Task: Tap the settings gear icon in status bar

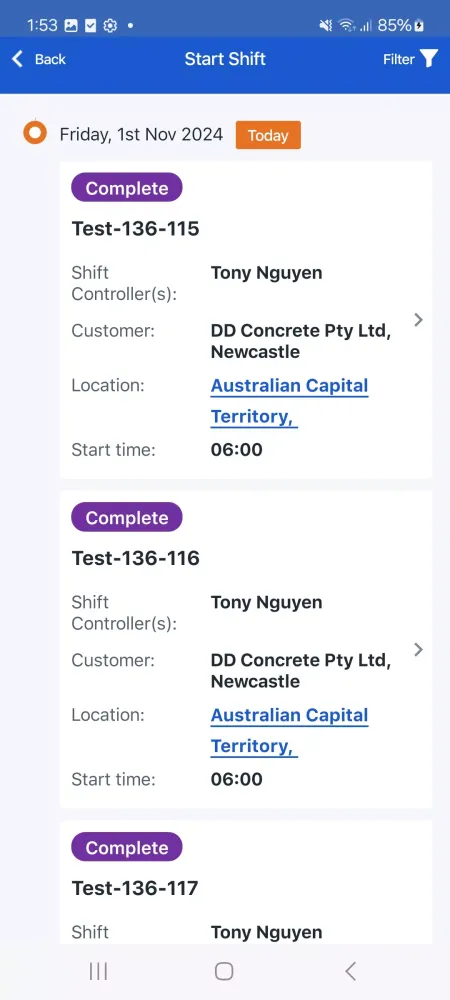Action: pos(110,26)
